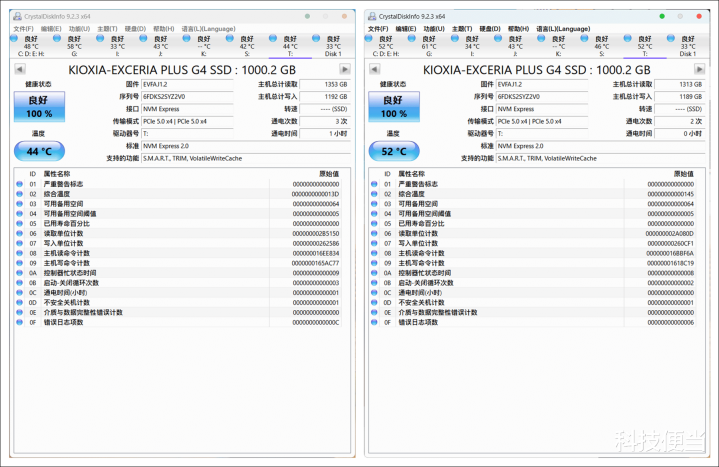Image resolution: width=719 pixels, height=467 pixels.
Task: Go to previous disk arrow in left window
Action: pyautogui.click(x=20, y=69)
